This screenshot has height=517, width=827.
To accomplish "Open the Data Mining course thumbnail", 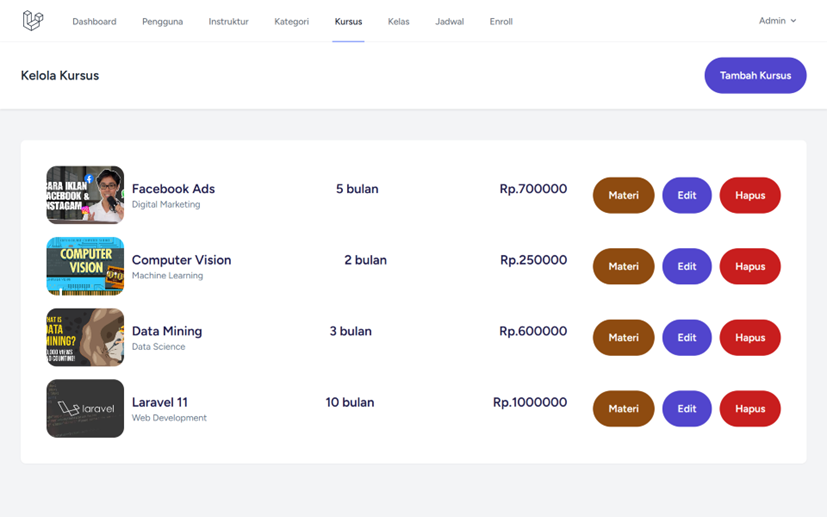I will [x=85, y=338].
